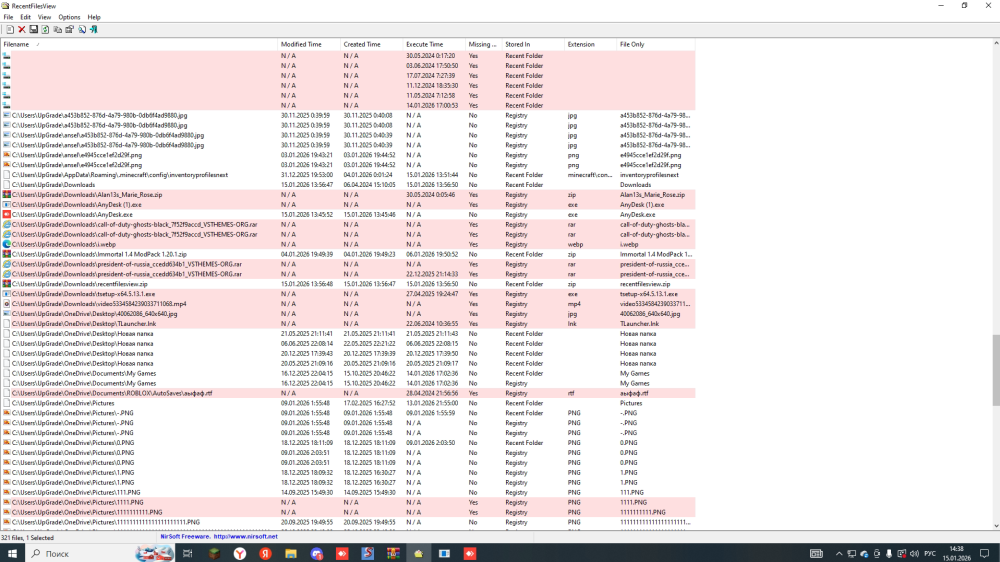This screenshot has height=562, width=1000.
Task: Open the File menu
Action: pyautogui.click(x=8, y=17)
